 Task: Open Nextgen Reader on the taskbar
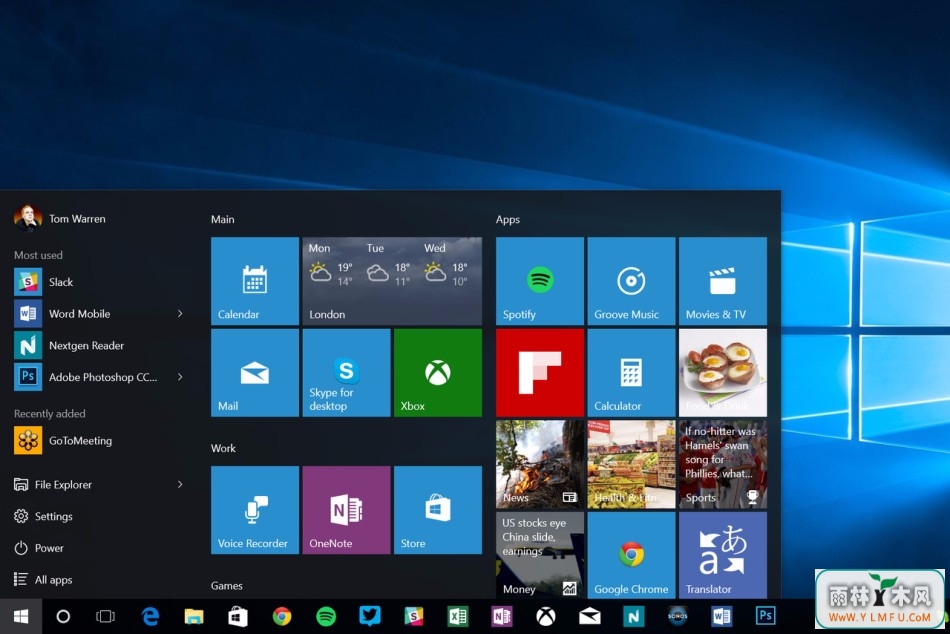pos(634,616)
